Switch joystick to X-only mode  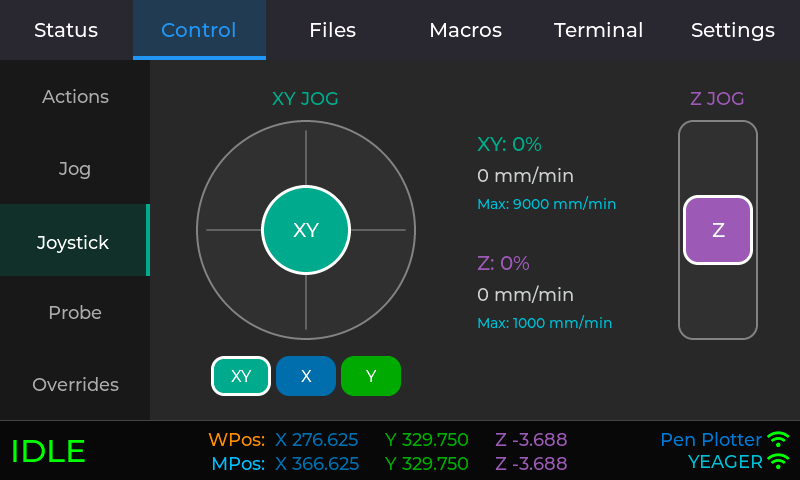coord(306,376)
